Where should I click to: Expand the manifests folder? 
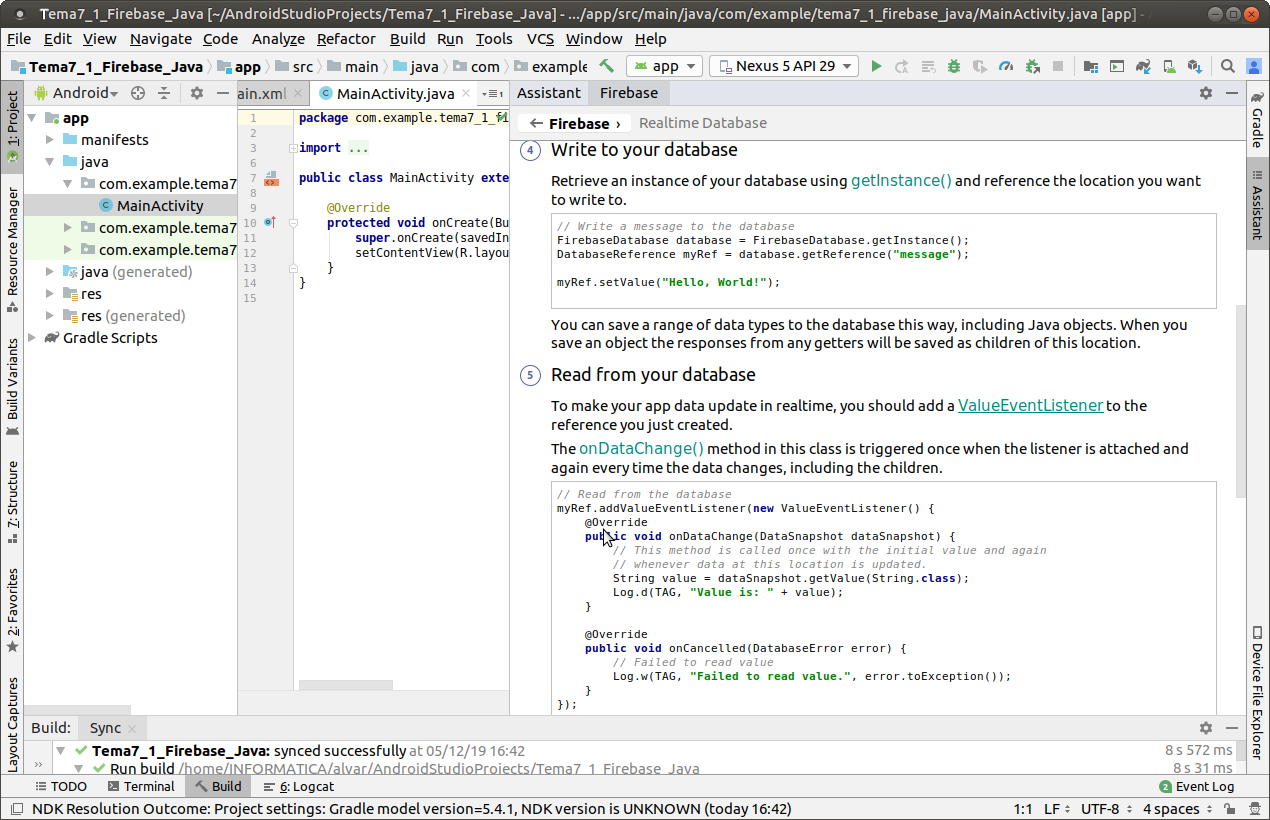[49, 140]
